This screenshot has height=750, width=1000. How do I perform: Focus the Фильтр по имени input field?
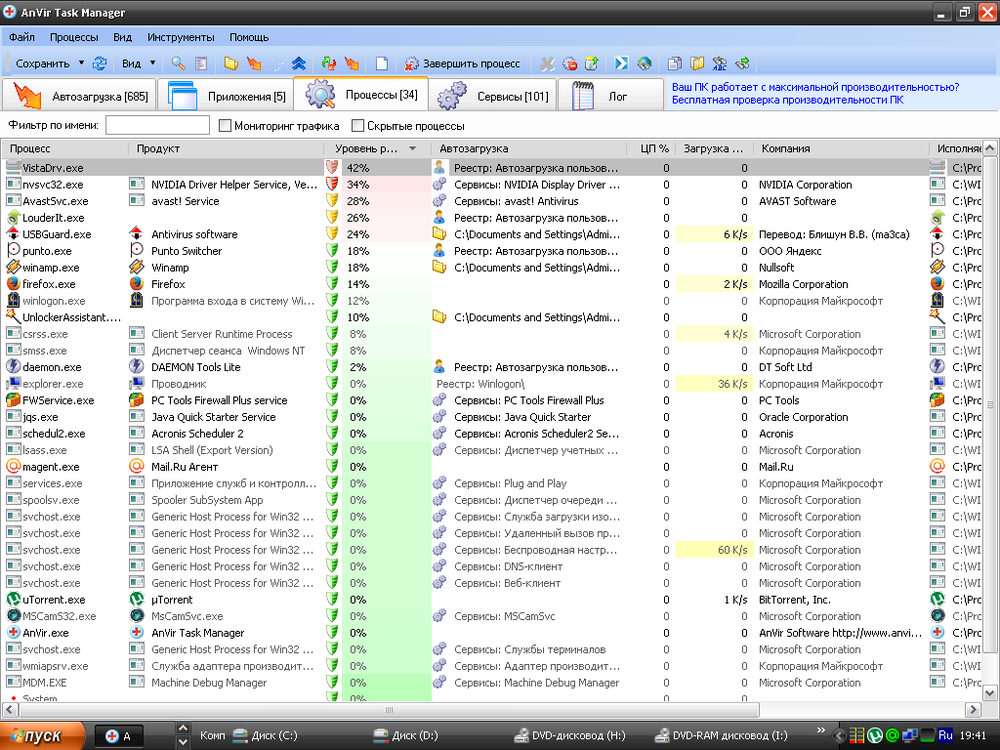[158, 126]
